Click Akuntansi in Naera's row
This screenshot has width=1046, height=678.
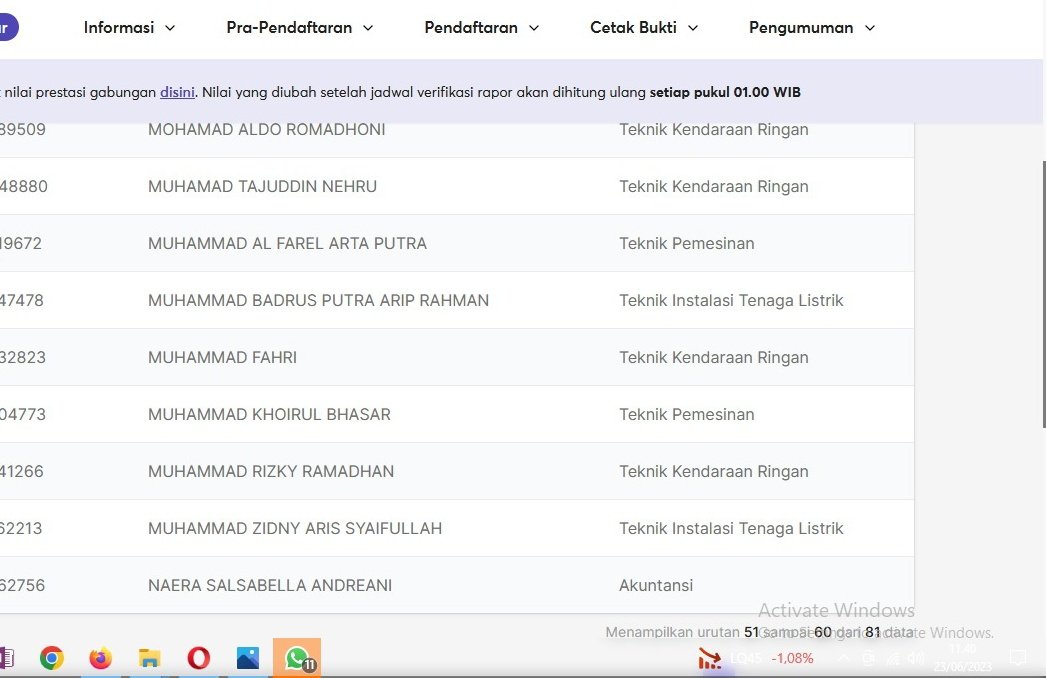click(656, 585)
